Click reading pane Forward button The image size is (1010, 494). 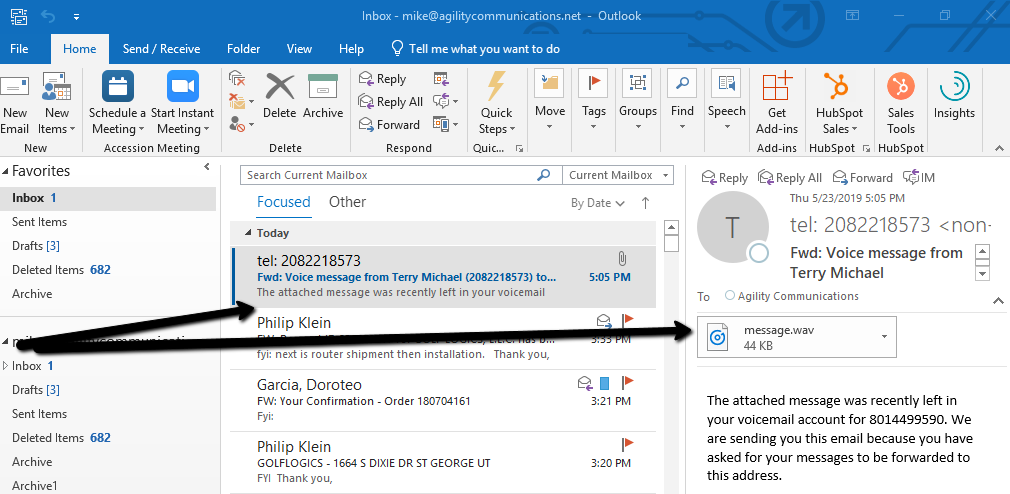862,178
